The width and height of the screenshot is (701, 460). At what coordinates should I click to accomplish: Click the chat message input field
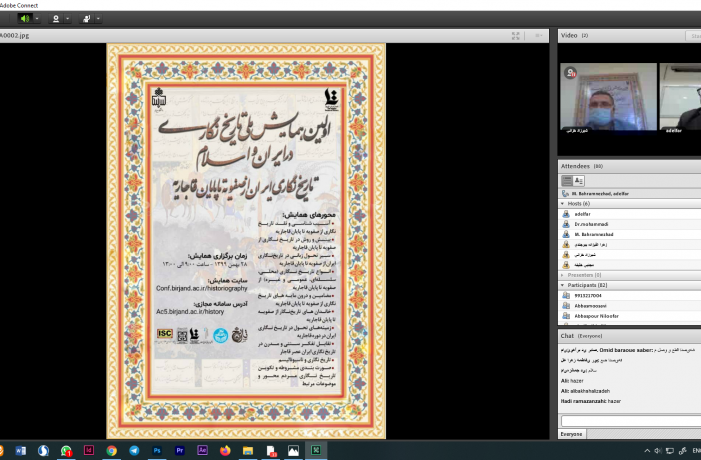click(631, 421)
